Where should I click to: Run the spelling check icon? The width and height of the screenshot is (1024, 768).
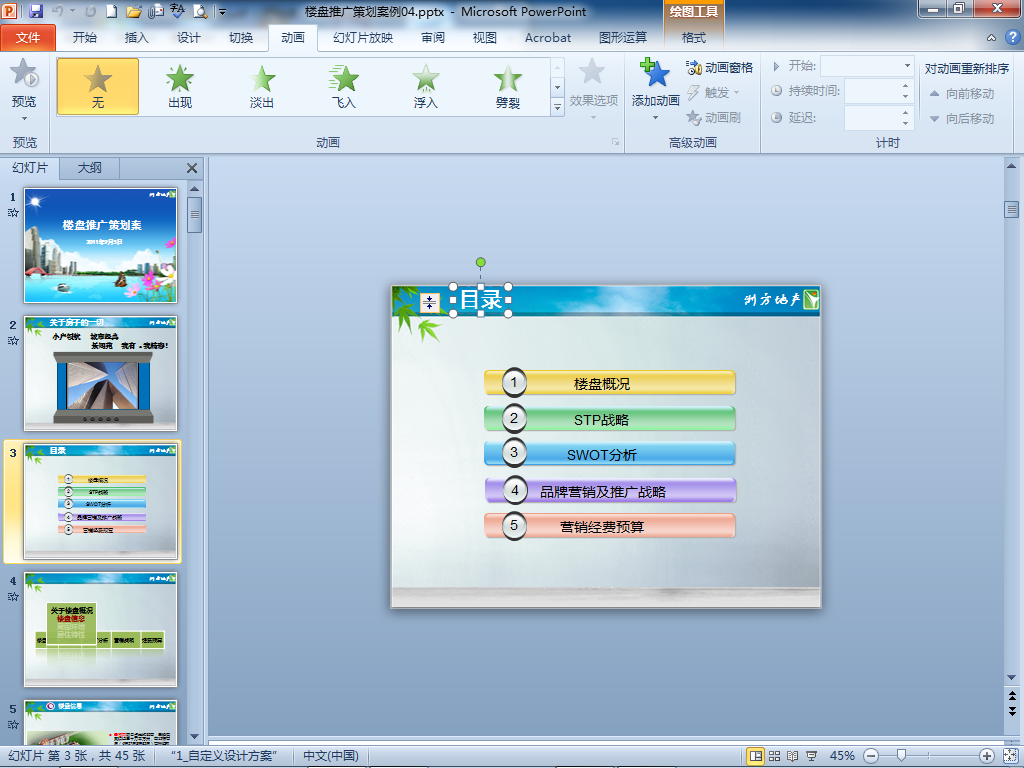(x=178, y=11)
